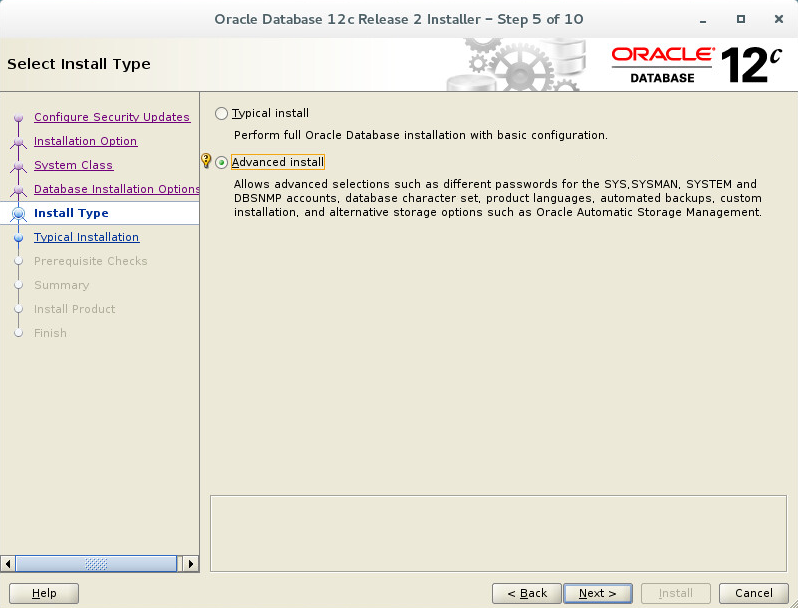The image size is (798, 608).
Task: Open the System Class step link
Action: 73,165
